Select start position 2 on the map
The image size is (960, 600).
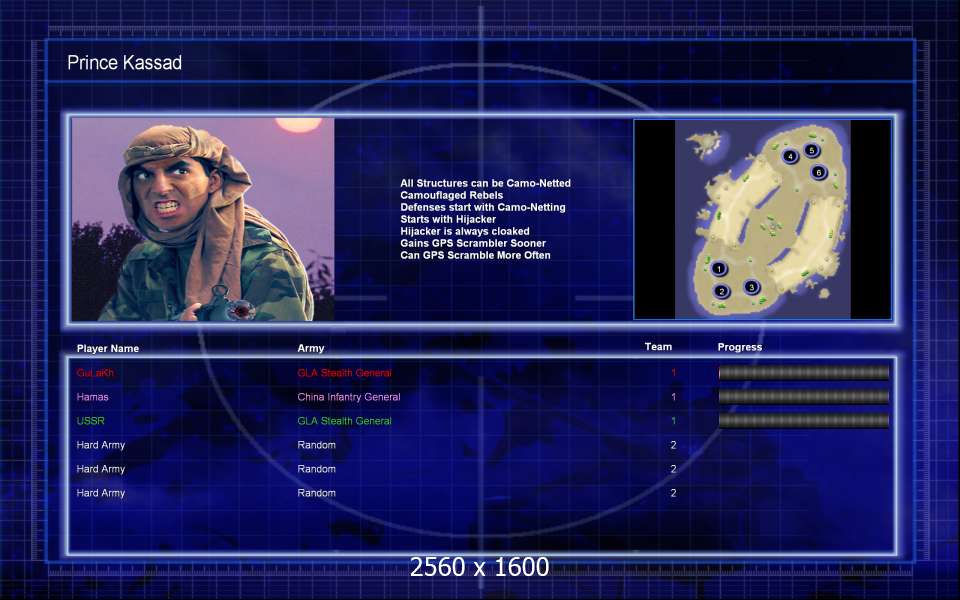click(x=722, y=291)
